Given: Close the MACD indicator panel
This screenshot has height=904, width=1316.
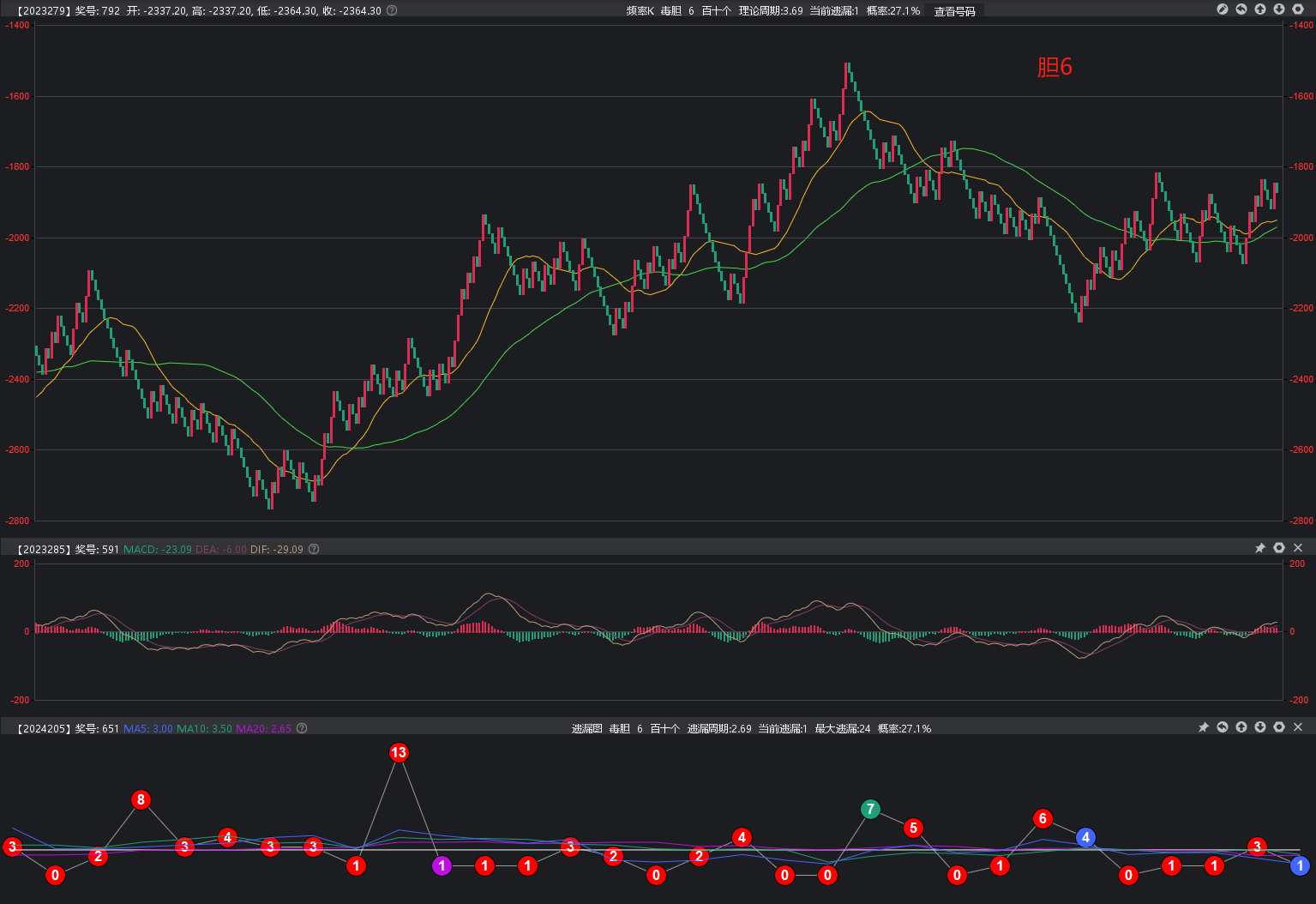Looking at the screenshot, I should 1298,548.
